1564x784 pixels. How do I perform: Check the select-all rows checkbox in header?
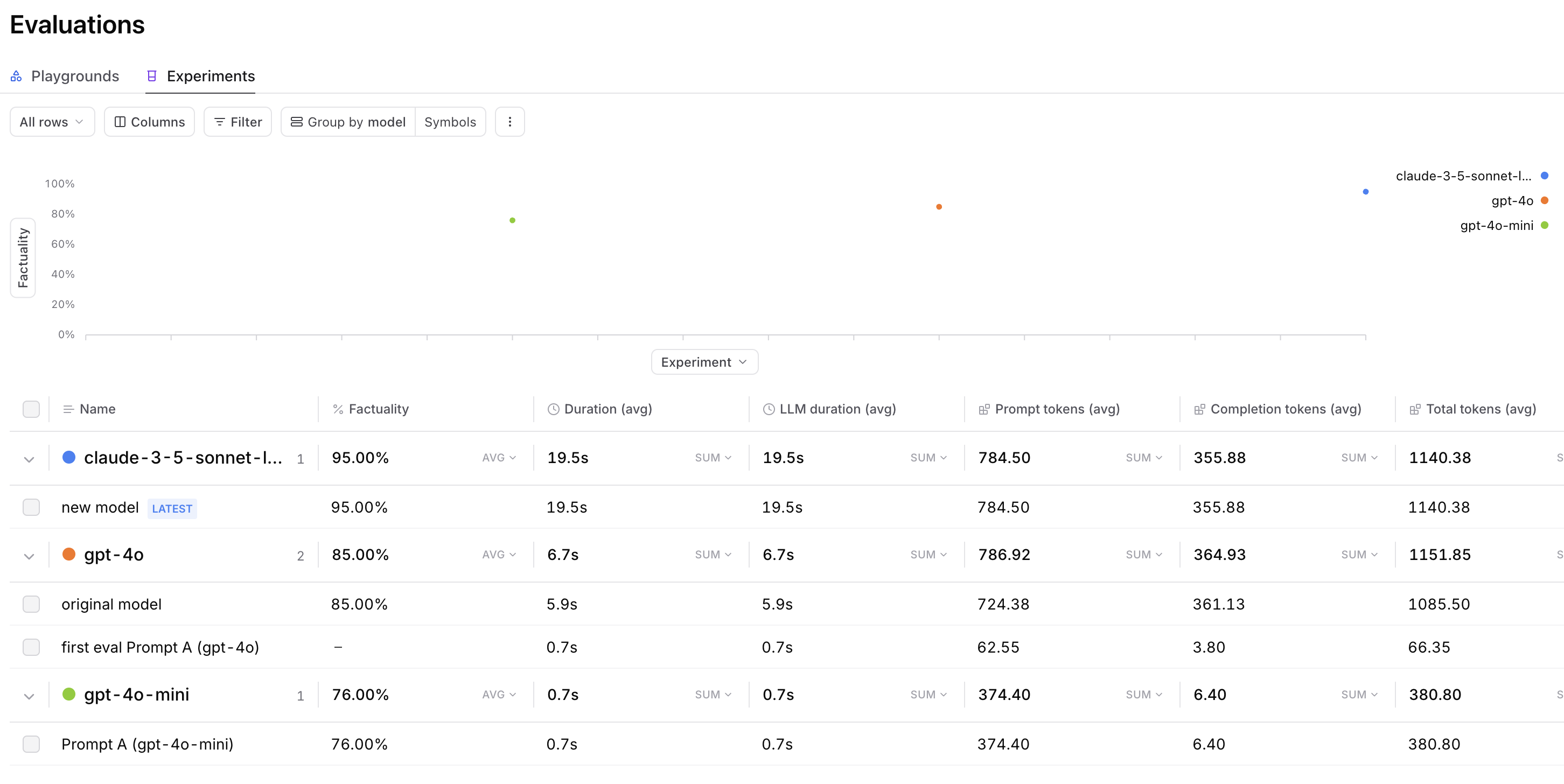pos(31,409)
